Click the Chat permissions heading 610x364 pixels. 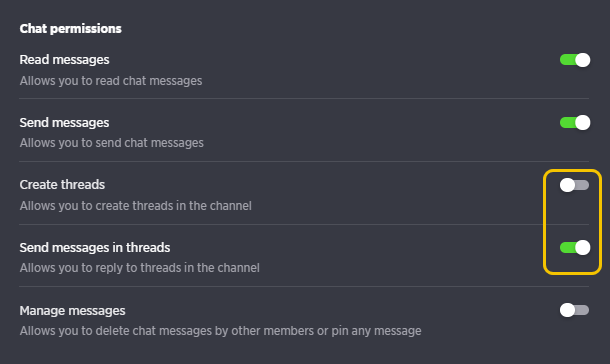(70, 28)
